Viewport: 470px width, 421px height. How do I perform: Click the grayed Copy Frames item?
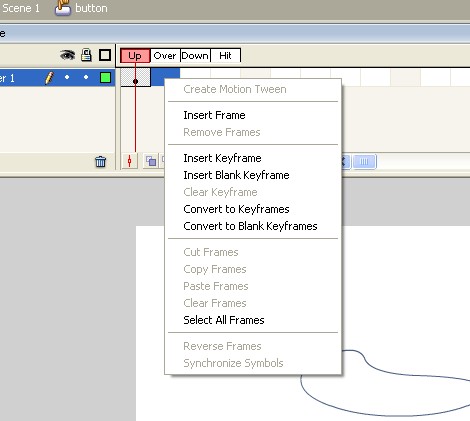253,269
